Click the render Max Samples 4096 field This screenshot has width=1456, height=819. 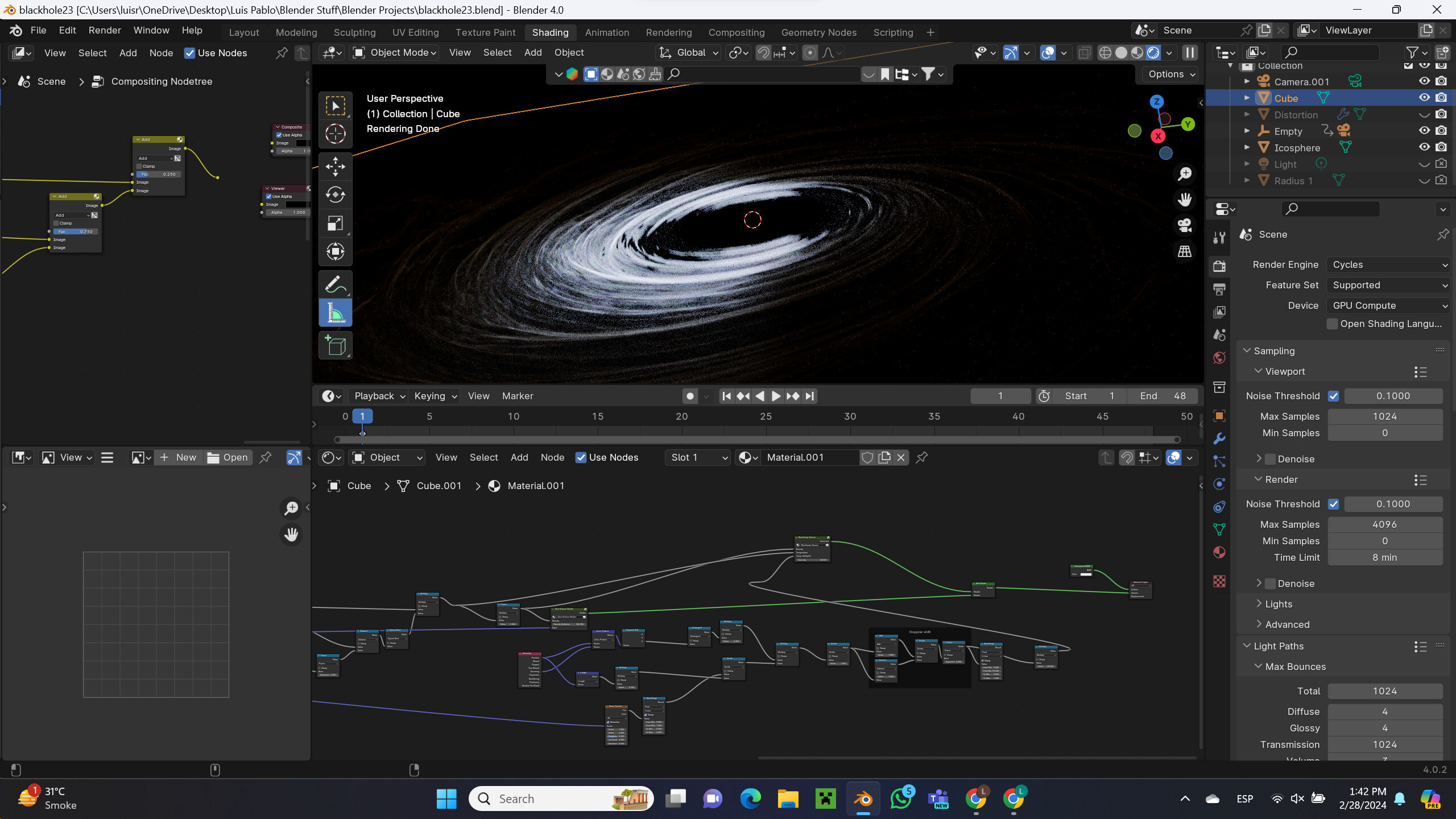[1385, 524]
